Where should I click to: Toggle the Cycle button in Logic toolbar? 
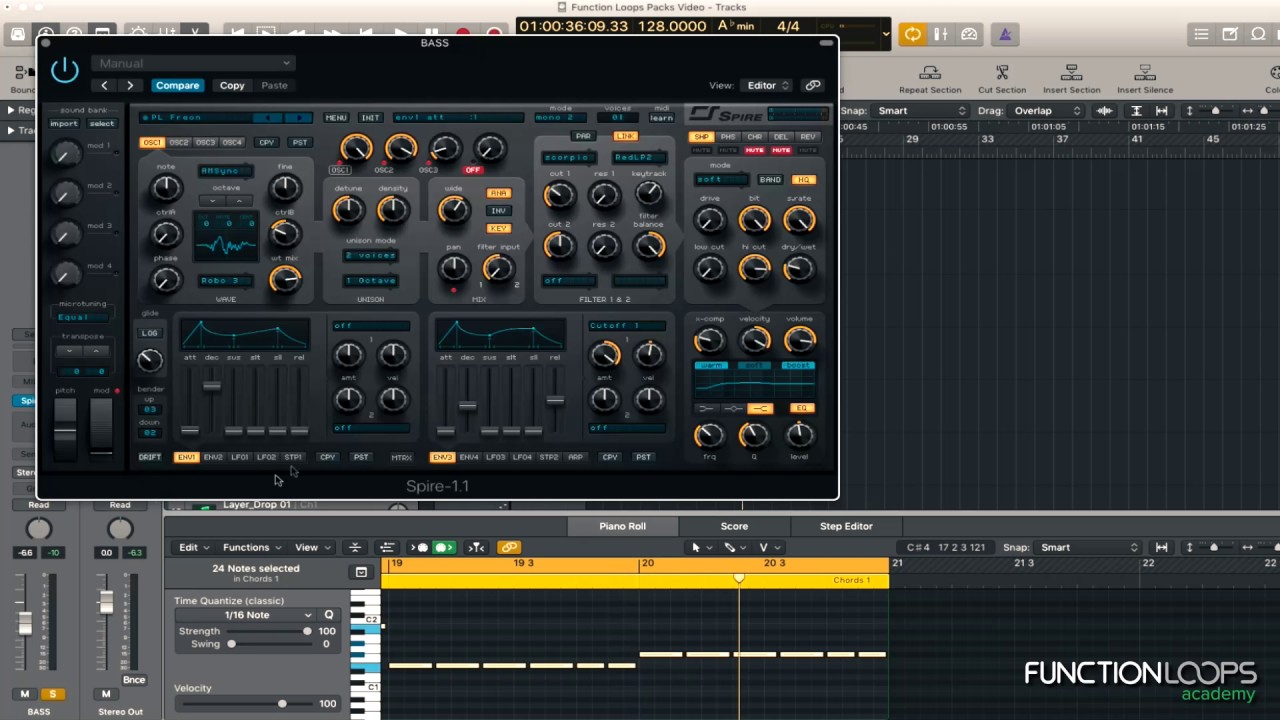tap(912, 34)
